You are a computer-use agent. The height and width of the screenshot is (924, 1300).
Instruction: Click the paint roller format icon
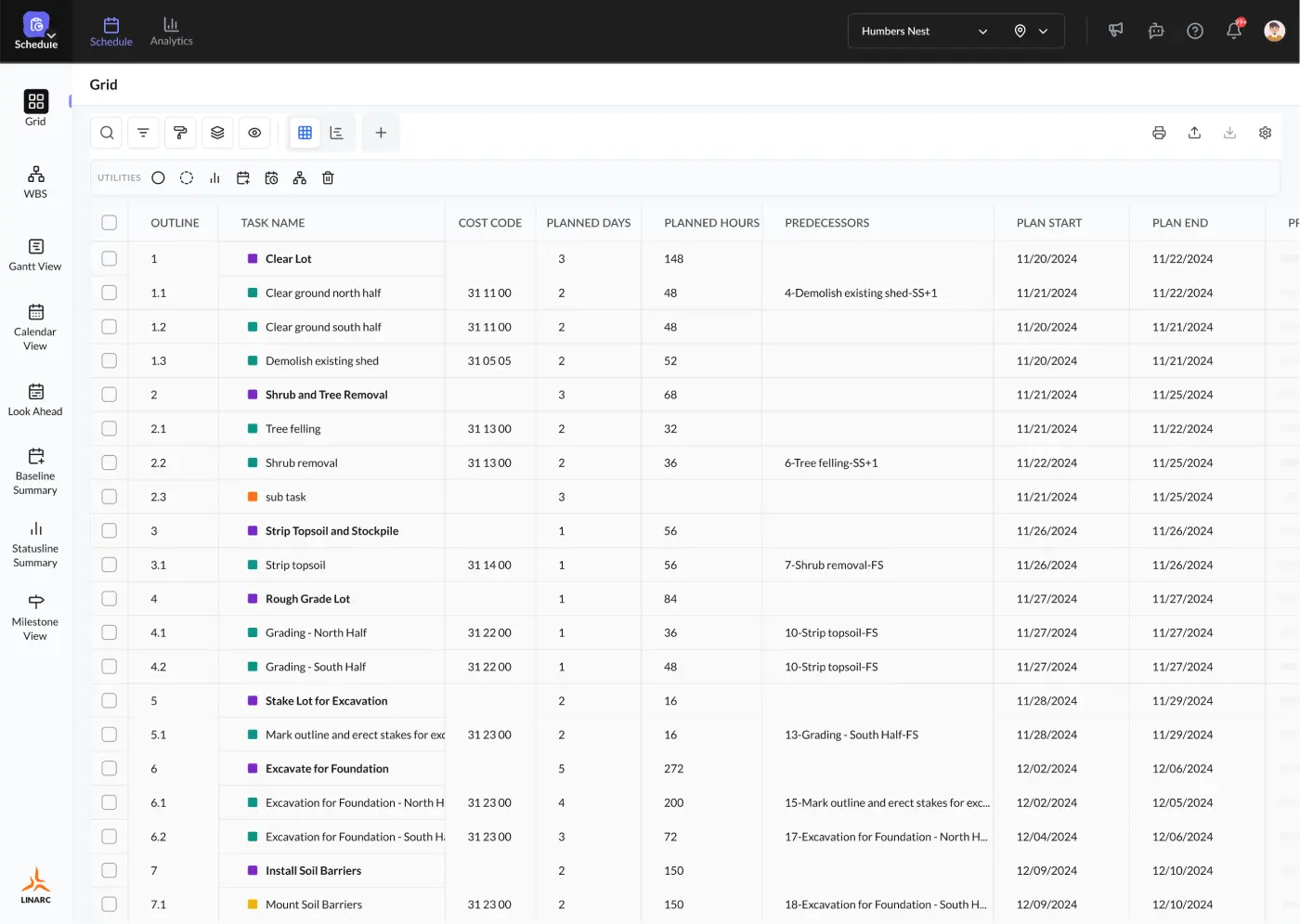(x=180, y=133)
